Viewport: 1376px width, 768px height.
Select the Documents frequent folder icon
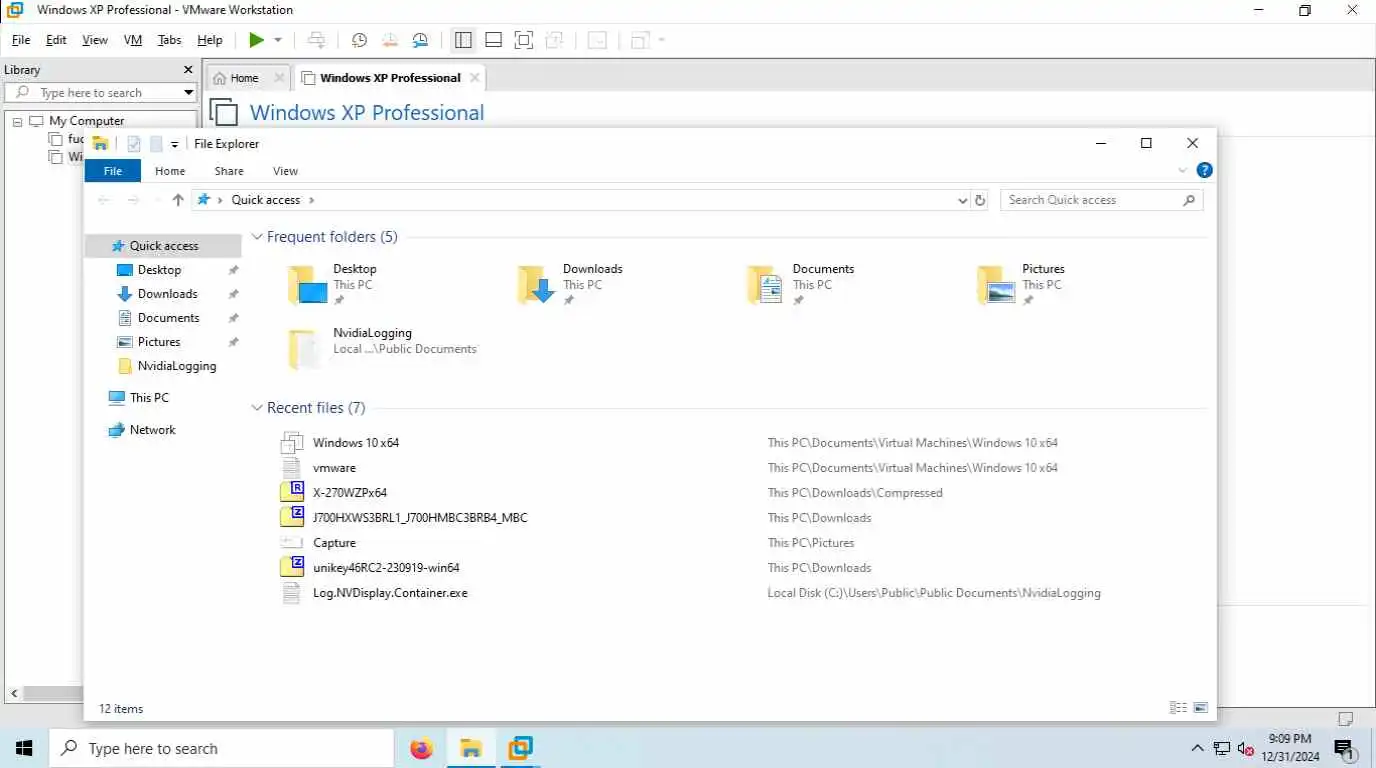pyautogui.click(x=767, y=285)
